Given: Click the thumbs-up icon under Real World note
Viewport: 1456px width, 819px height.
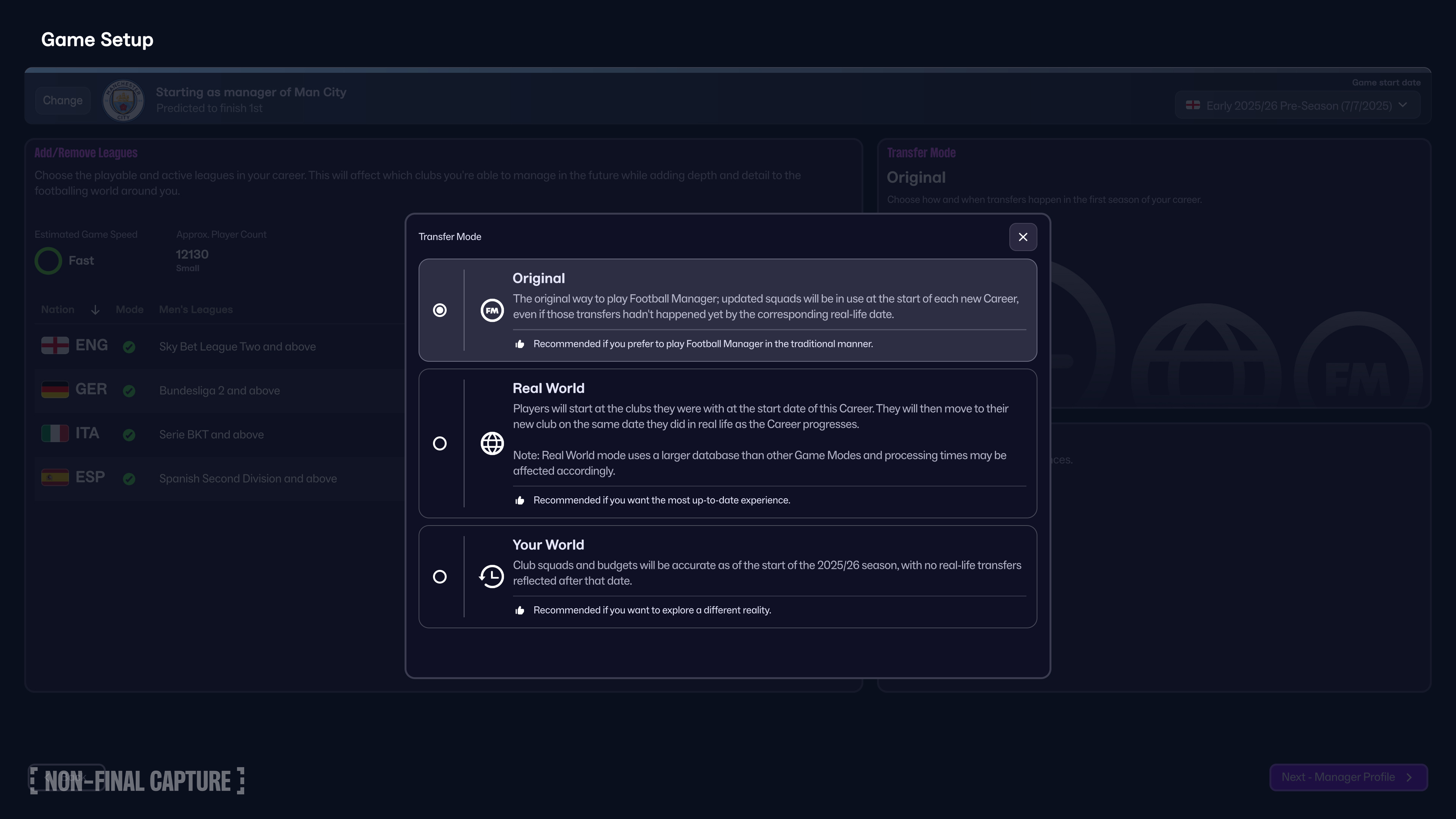Looking at the screenshot, I should point(520,501).
